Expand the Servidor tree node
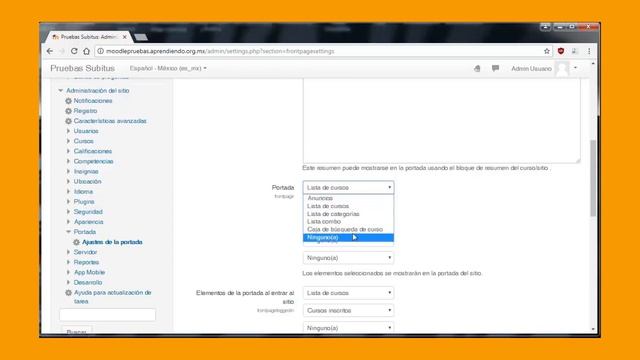Image resolution: width=640 pixels, height=360 pixels. 68,252
